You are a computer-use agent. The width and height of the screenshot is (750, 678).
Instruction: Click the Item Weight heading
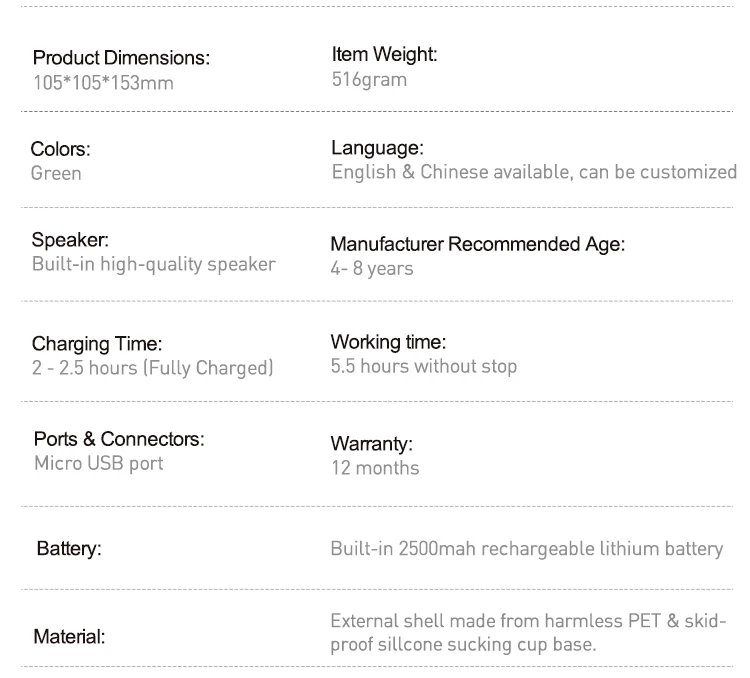384,55
